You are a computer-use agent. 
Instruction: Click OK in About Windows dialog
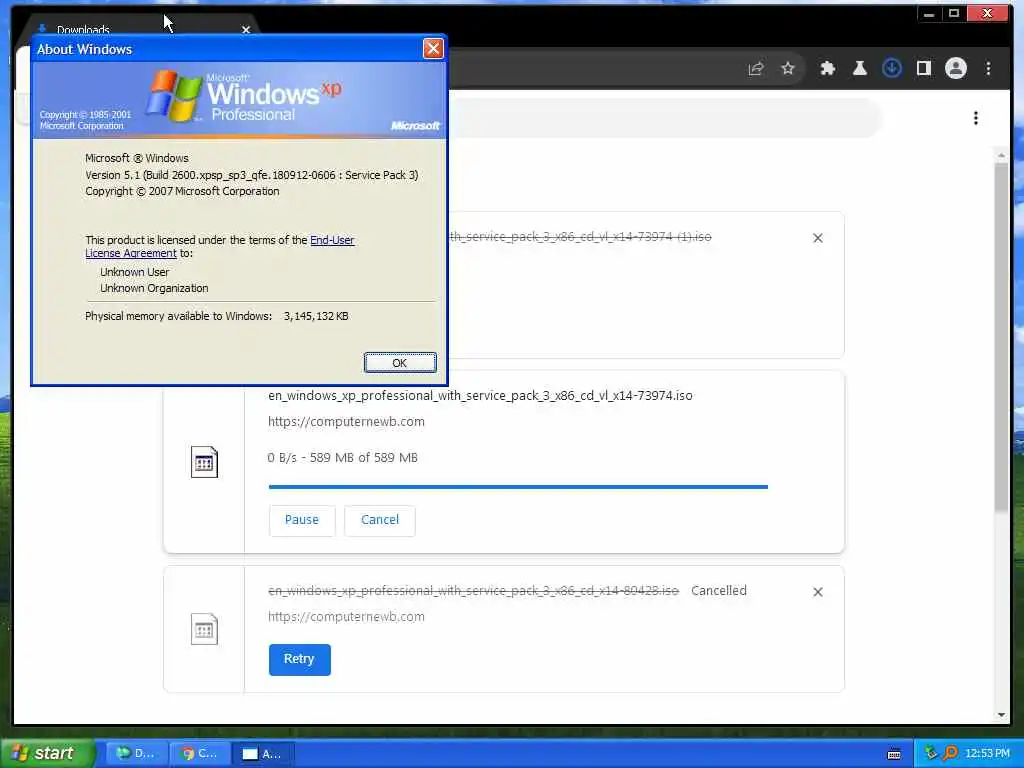(x=400, y=363)
